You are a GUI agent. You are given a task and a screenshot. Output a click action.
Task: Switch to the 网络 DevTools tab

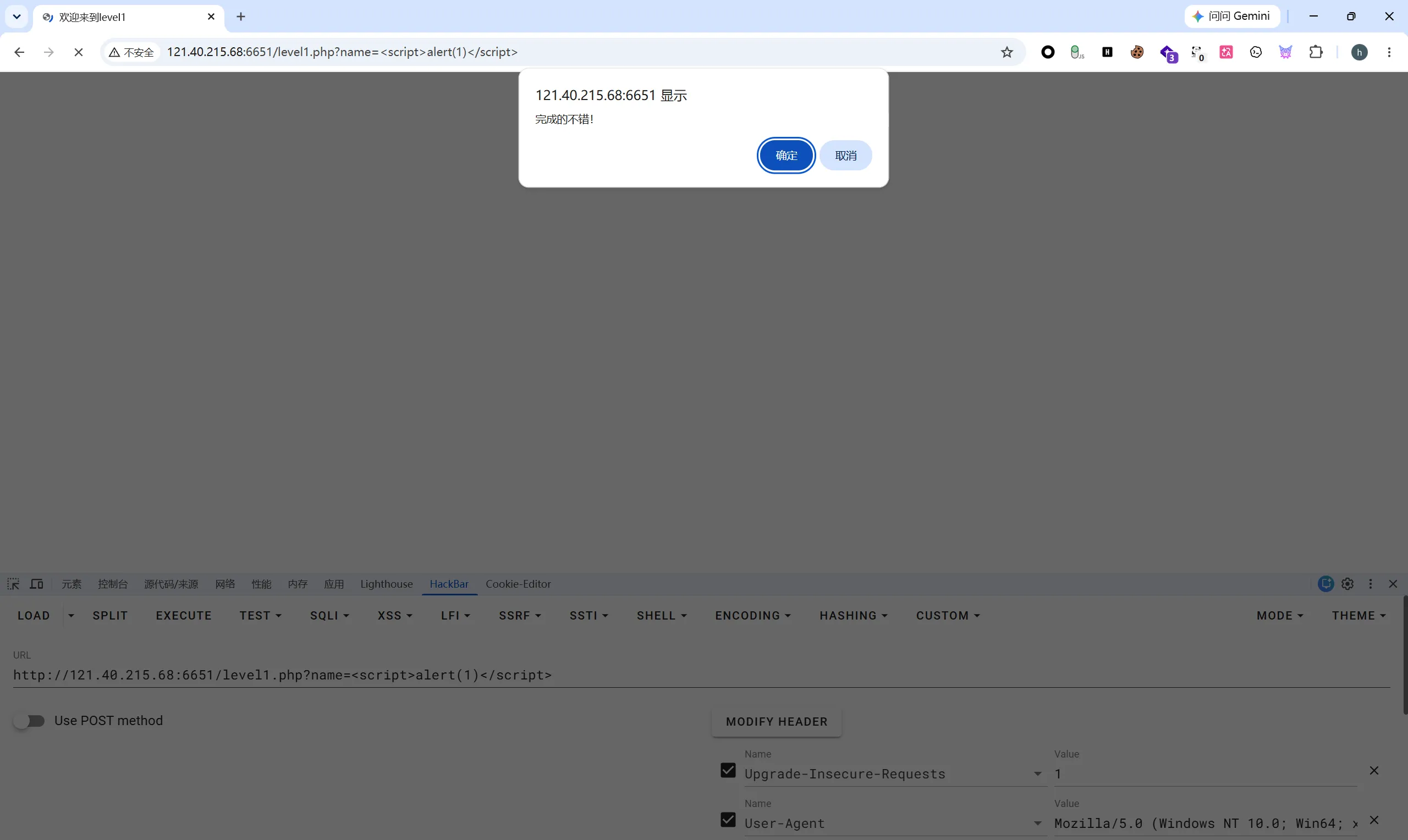click(225, 584)
